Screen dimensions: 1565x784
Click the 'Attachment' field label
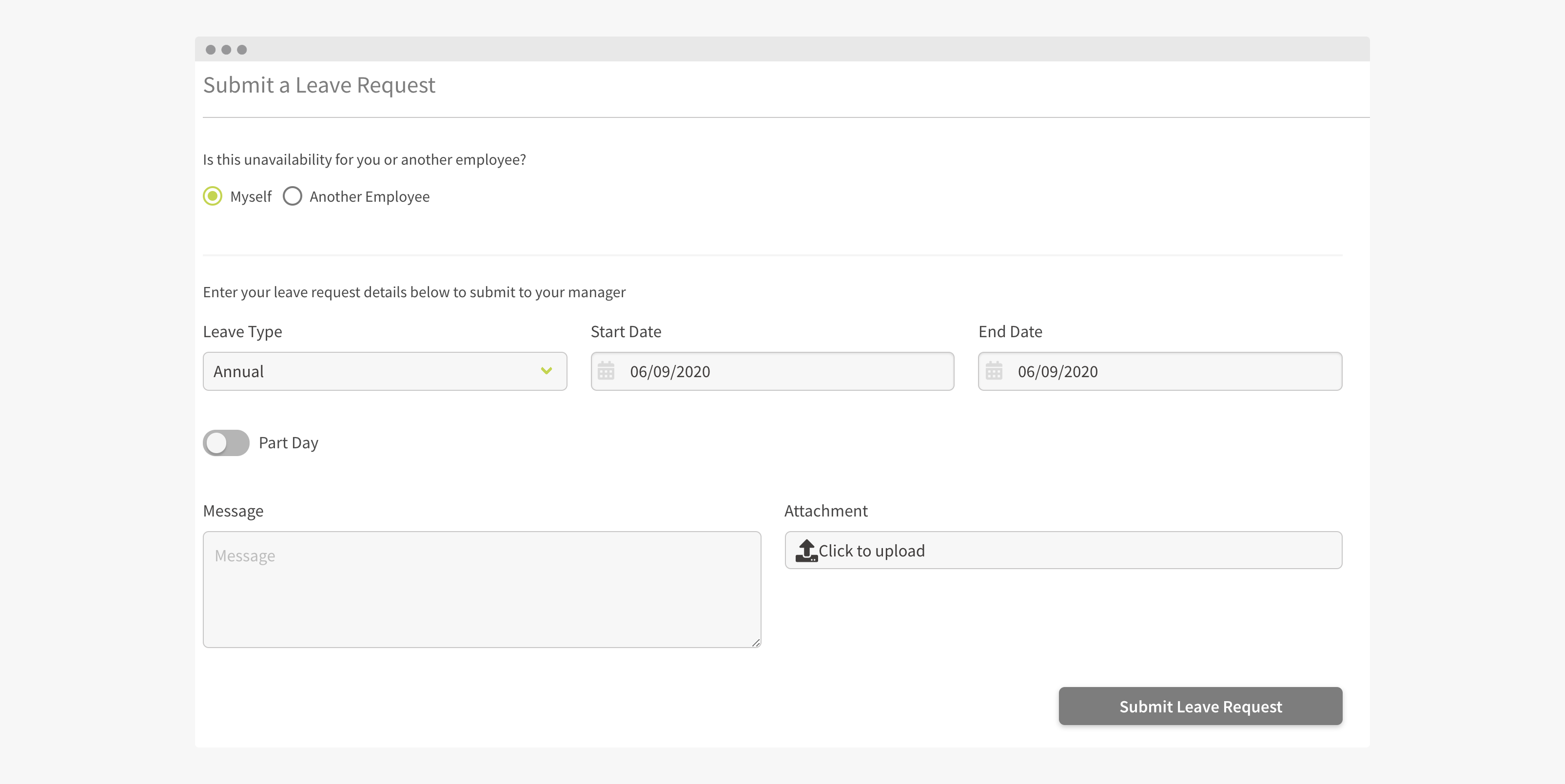point(825,511)
